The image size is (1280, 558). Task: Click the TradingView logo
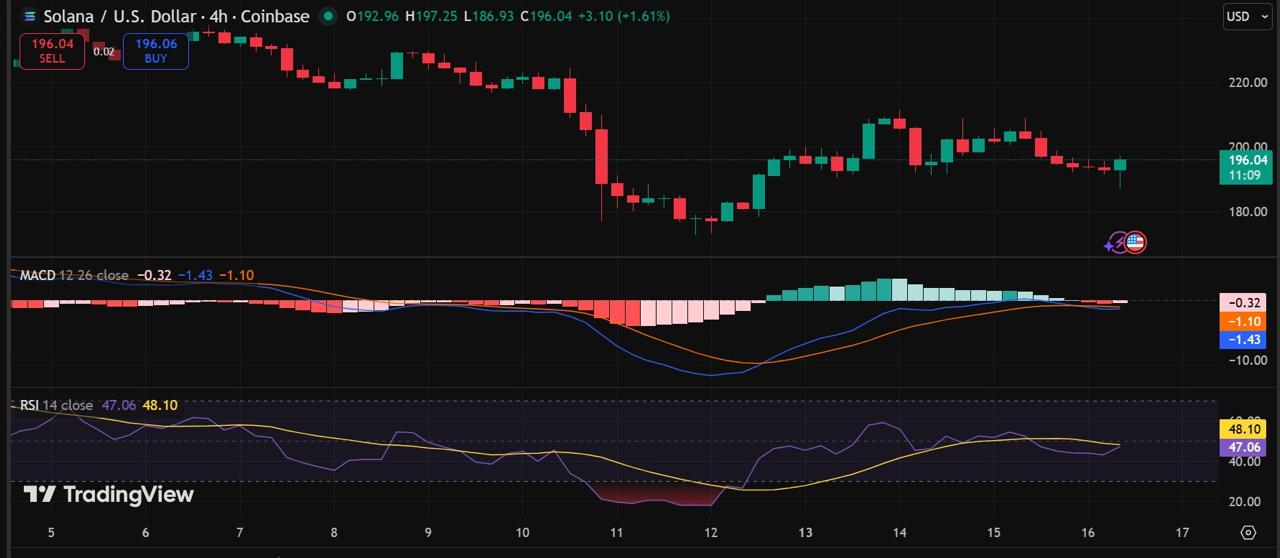click(x=108, y=494)
